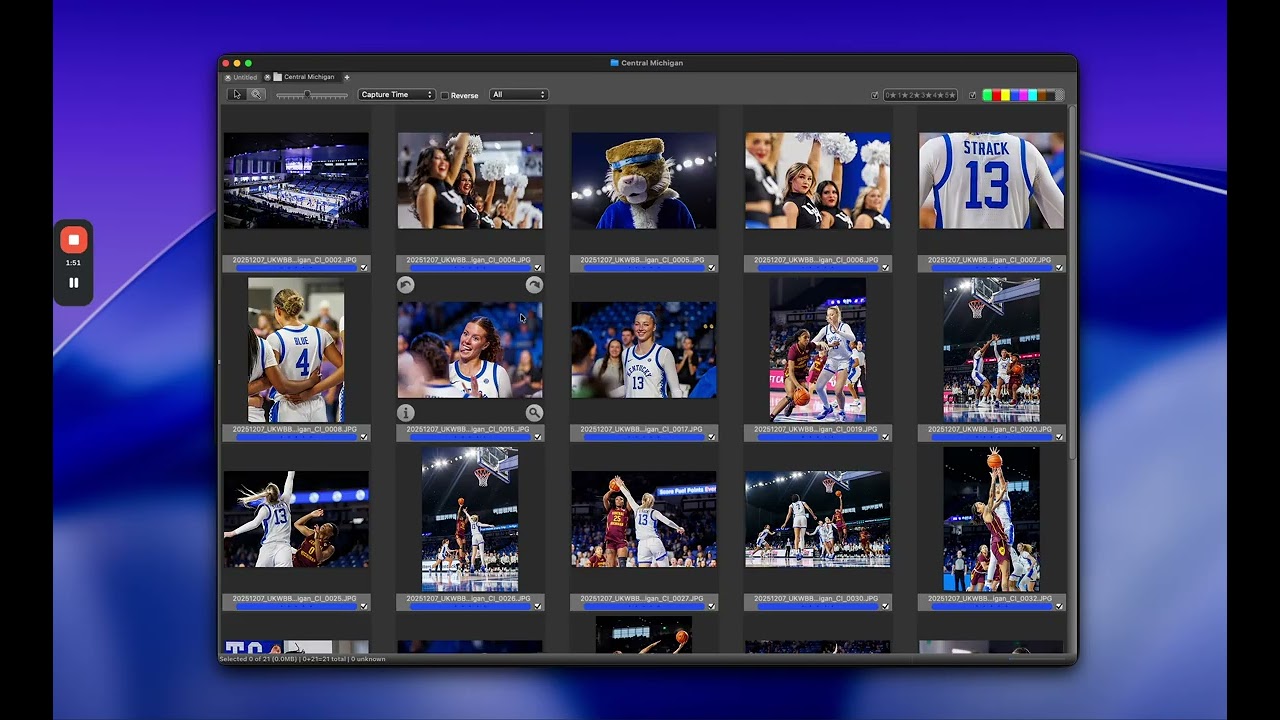The height and width of the screenshot is (720, 1280).
Task: Pause the screen recording
Action: click(x=73, y=283)
